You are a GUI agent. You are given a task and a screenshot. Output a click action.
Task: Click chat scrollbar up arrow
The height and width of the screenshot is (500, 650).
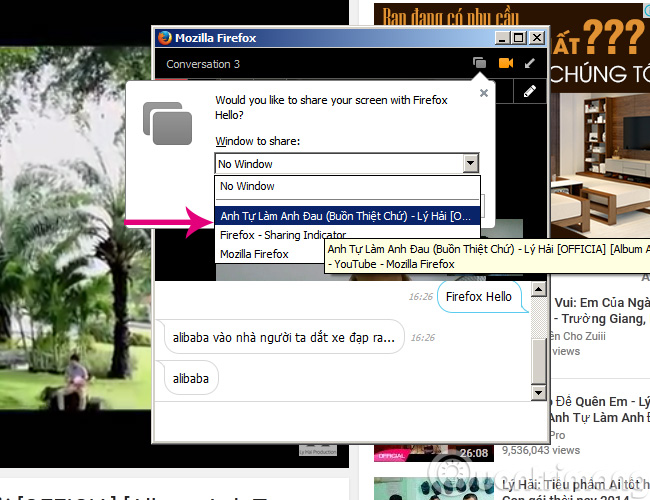pos(538,289)
